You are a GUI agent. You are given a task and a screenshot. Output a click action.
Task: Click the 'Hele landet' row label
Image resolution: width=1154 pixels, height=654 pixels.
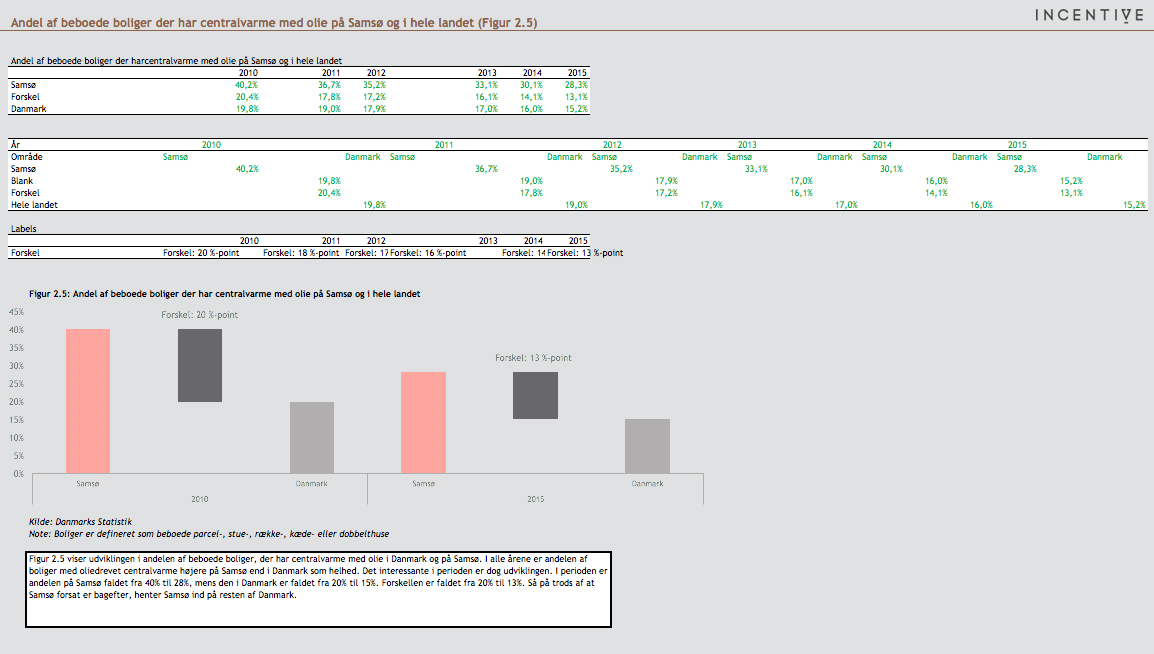pyautogui.click(x=34, y=205)
